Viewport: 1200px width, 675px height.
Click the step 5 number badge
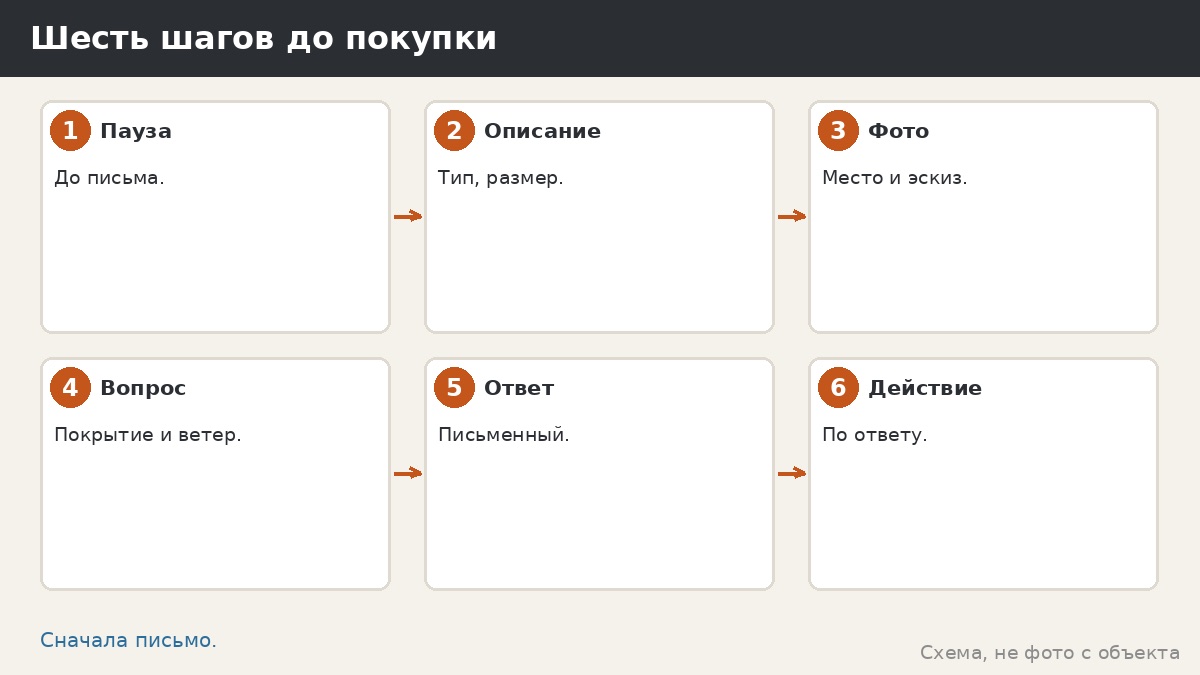coord(454,388)
